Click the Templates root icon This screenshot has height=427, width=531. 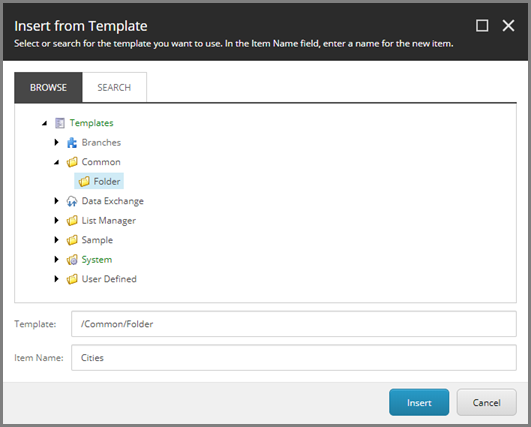pyautogui.click(x=60, y=123)
